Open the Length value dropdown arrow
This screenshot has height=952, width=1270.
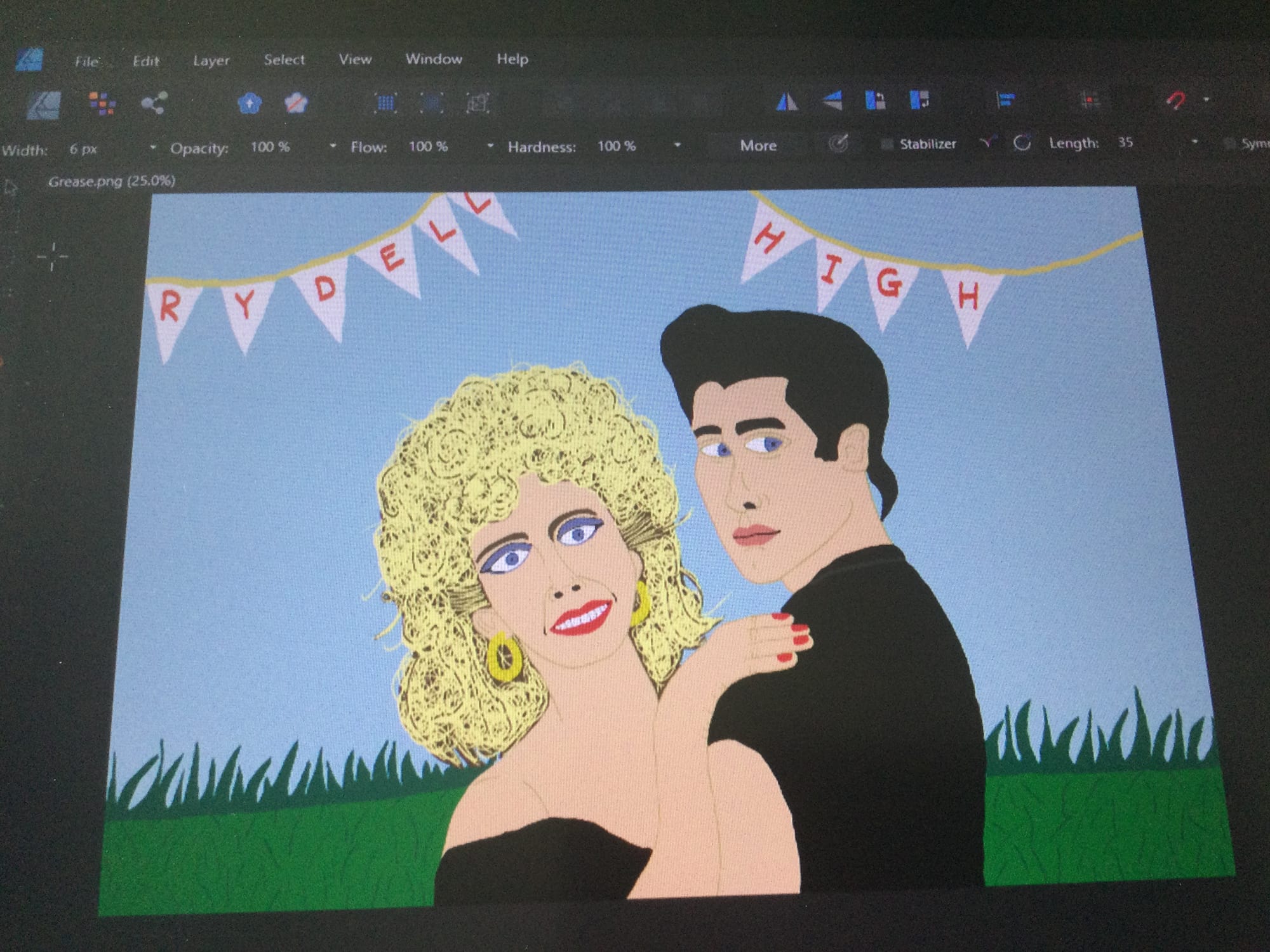(x=1194, y=142)
